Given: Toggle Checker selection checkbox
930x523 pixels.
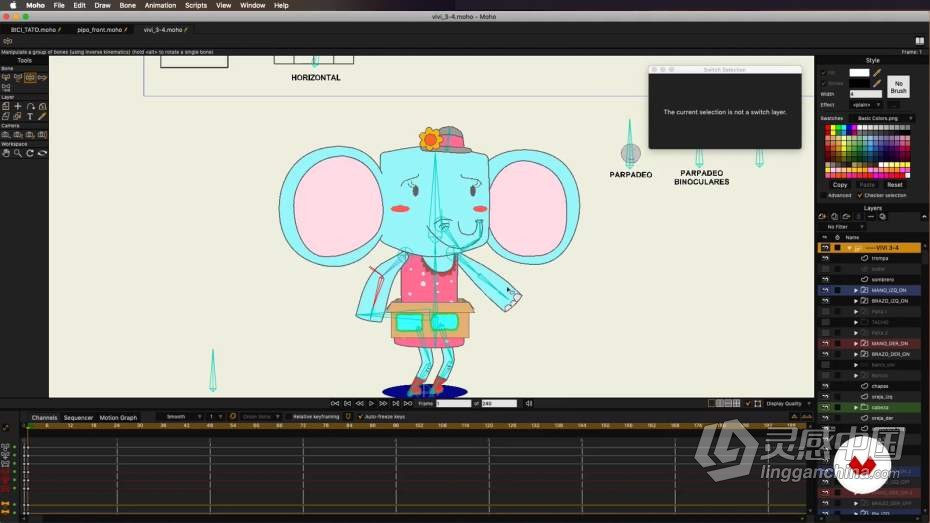Looking at the screenshot, I should [x=859, y=195].
